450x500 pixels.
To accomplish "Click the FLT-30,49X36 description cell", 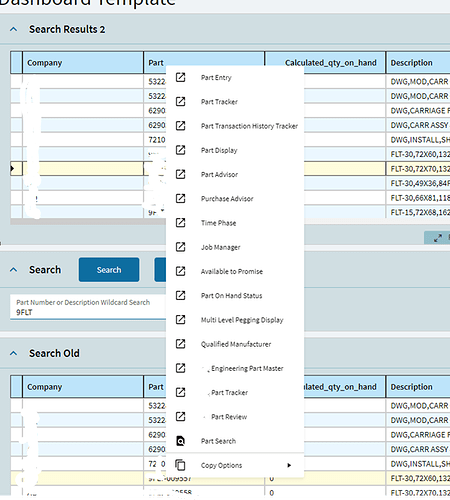I will (418, 184).
